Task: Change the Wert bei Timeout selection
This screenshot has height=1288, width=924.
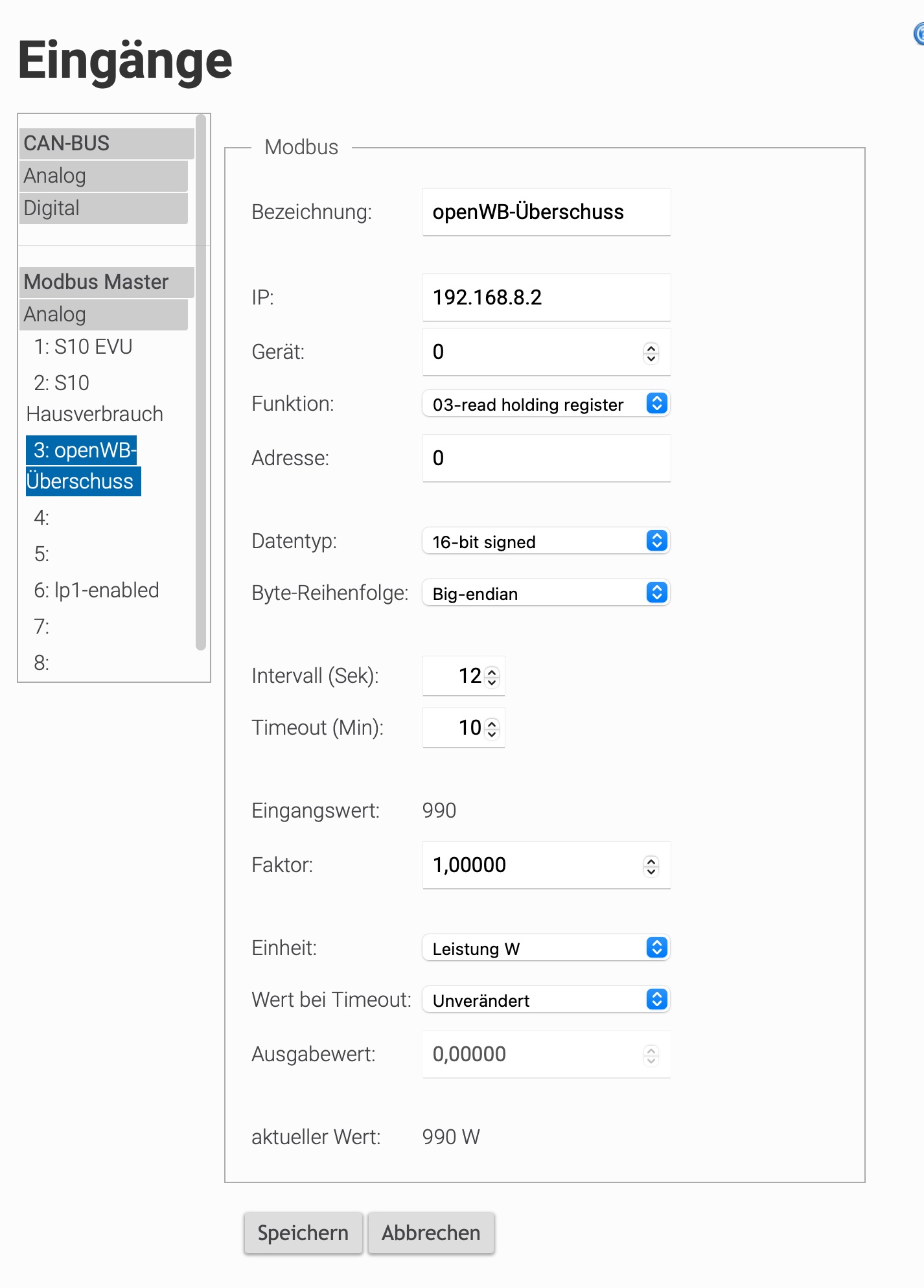Action: click(x=546, y=1000)
